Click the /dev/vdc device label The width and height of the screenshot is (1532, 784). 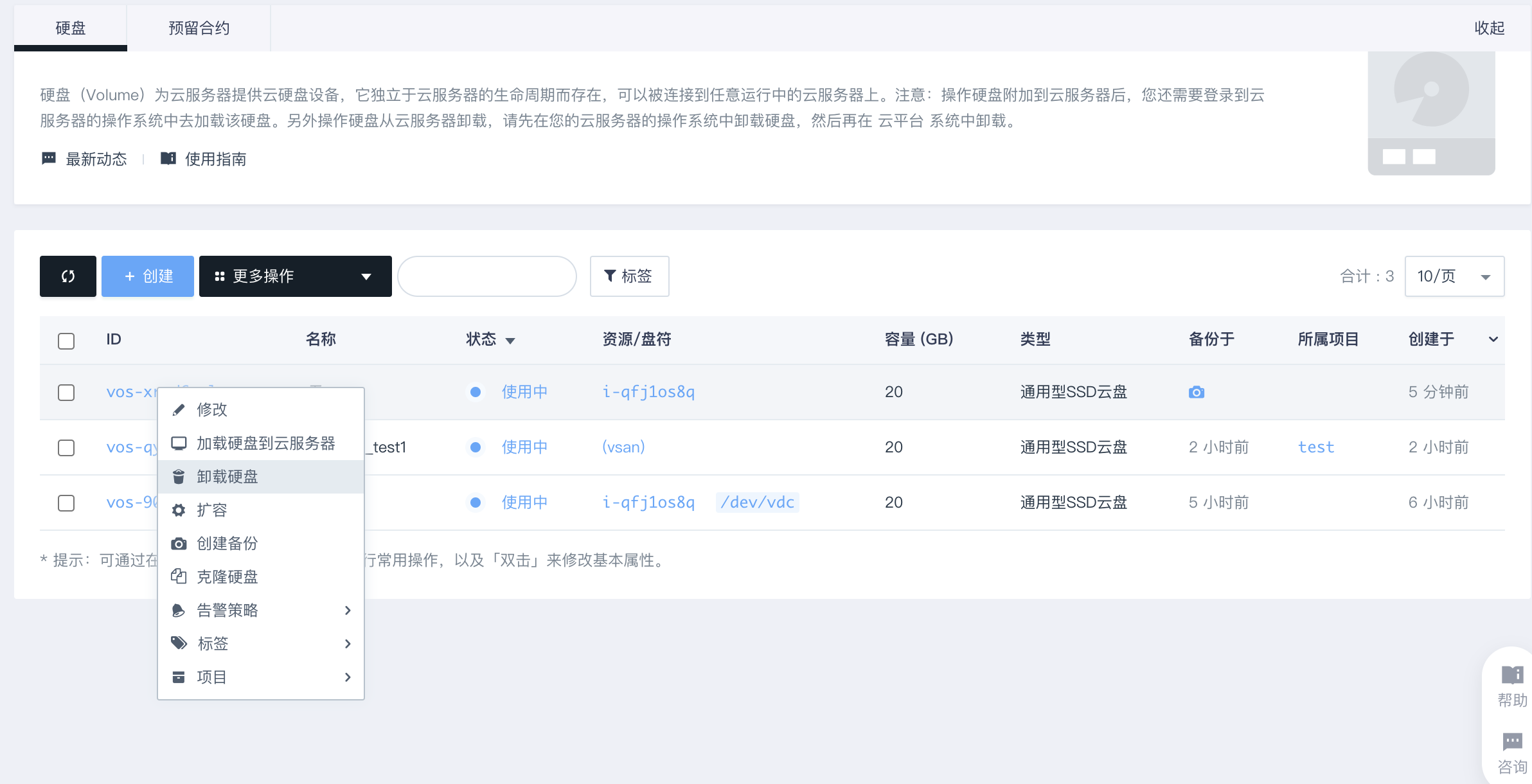click(758, 503)
